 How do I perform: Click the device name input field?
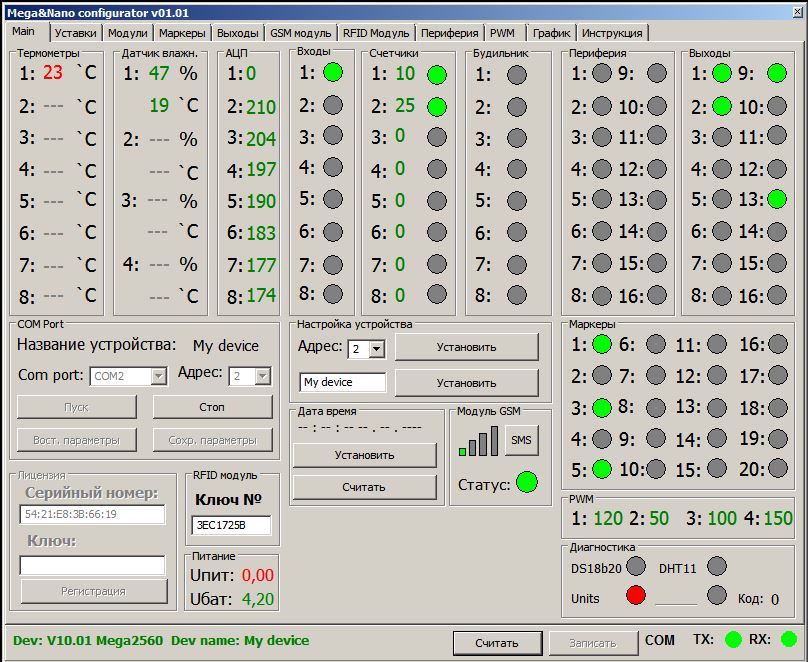point(342,382)
